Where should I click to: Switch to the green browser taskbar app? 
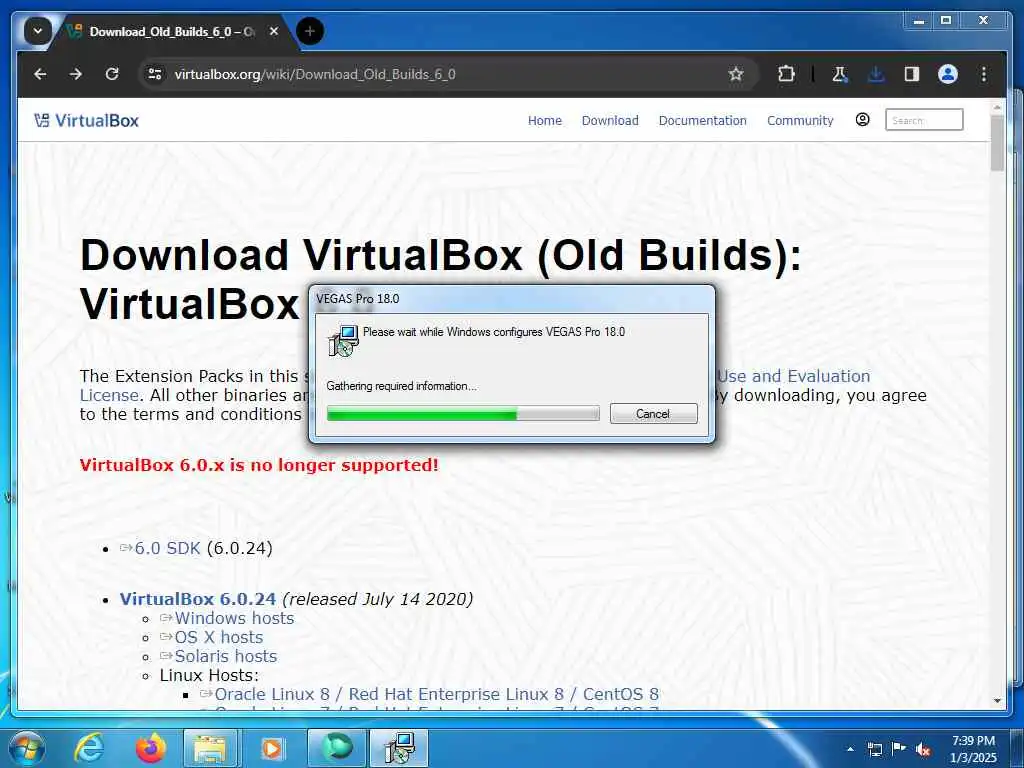[337, 748]
